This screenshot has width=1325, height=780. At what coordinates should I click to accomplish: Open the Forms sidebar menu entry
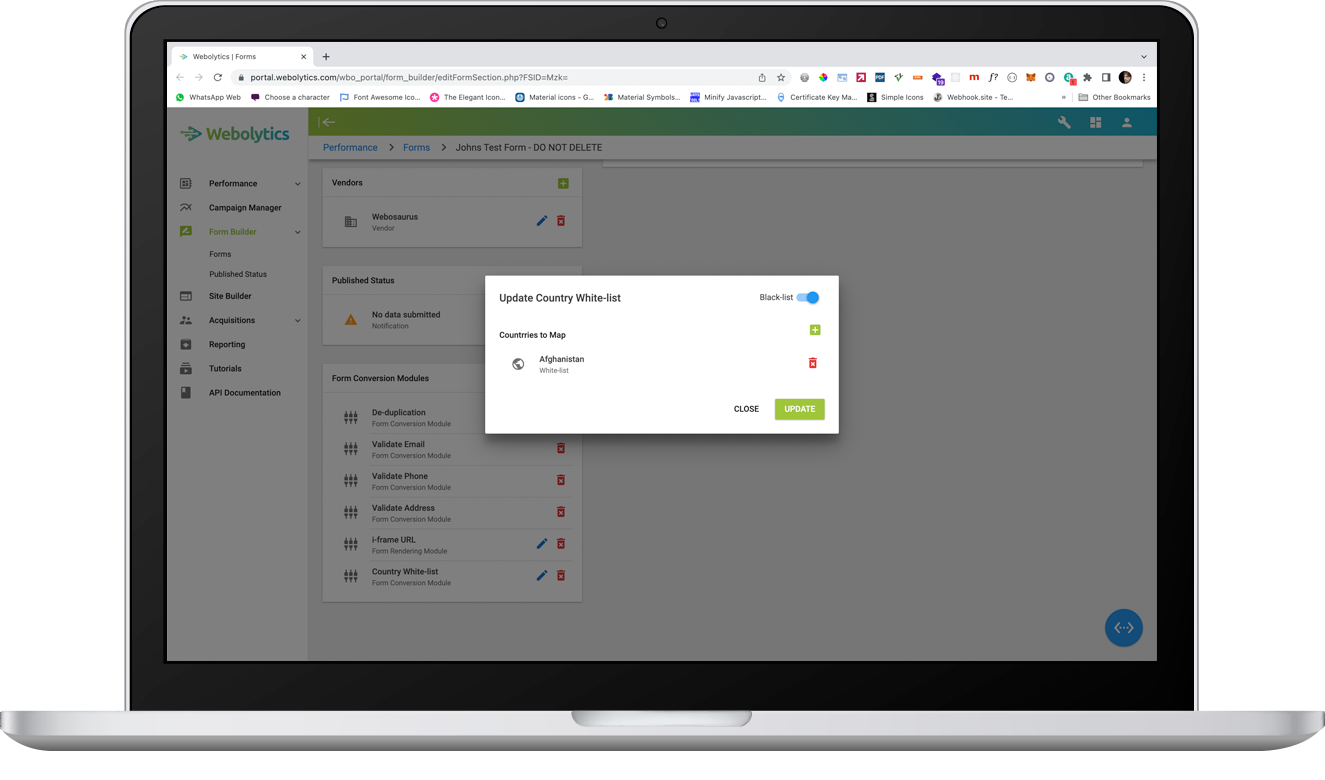[220, 254]
